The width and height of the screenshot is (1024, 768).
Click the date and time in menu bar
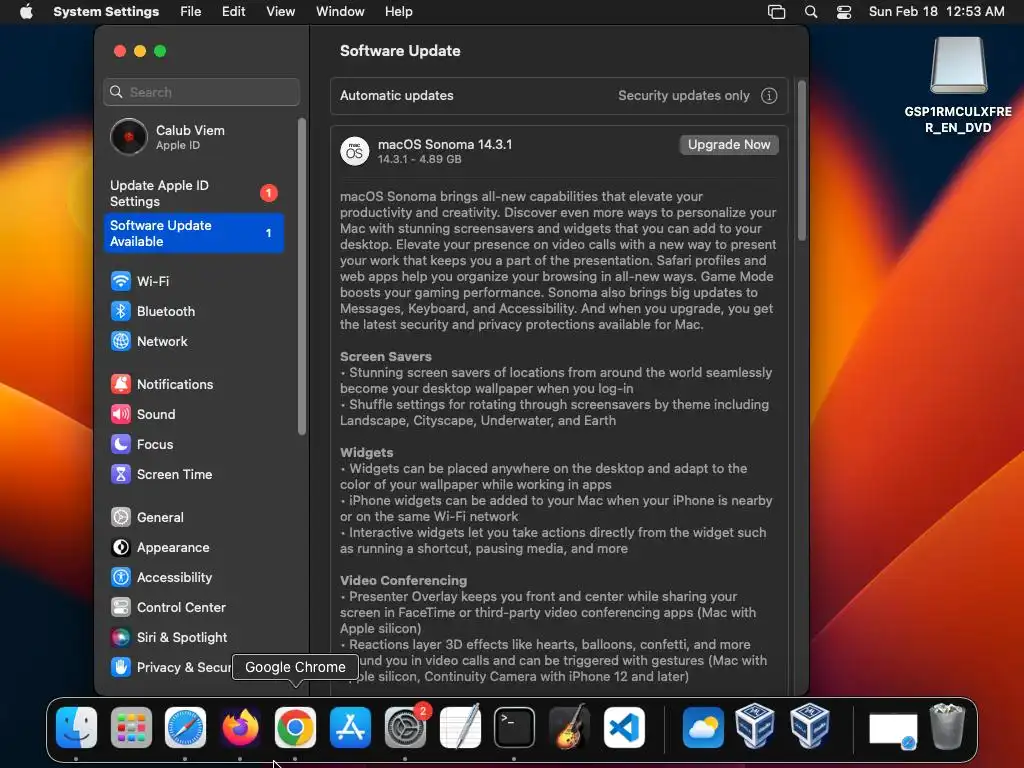point(936,12)
